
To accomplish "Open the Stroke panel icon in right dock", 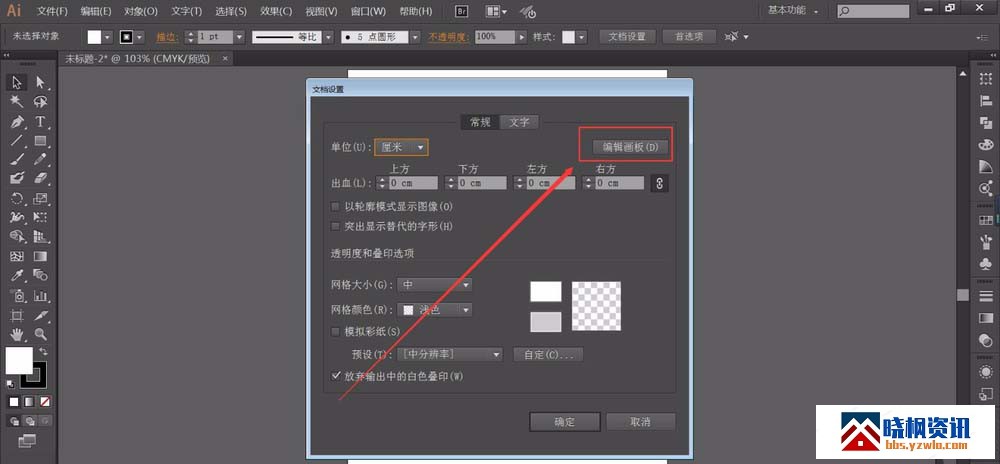I will (x=986, y=297).
